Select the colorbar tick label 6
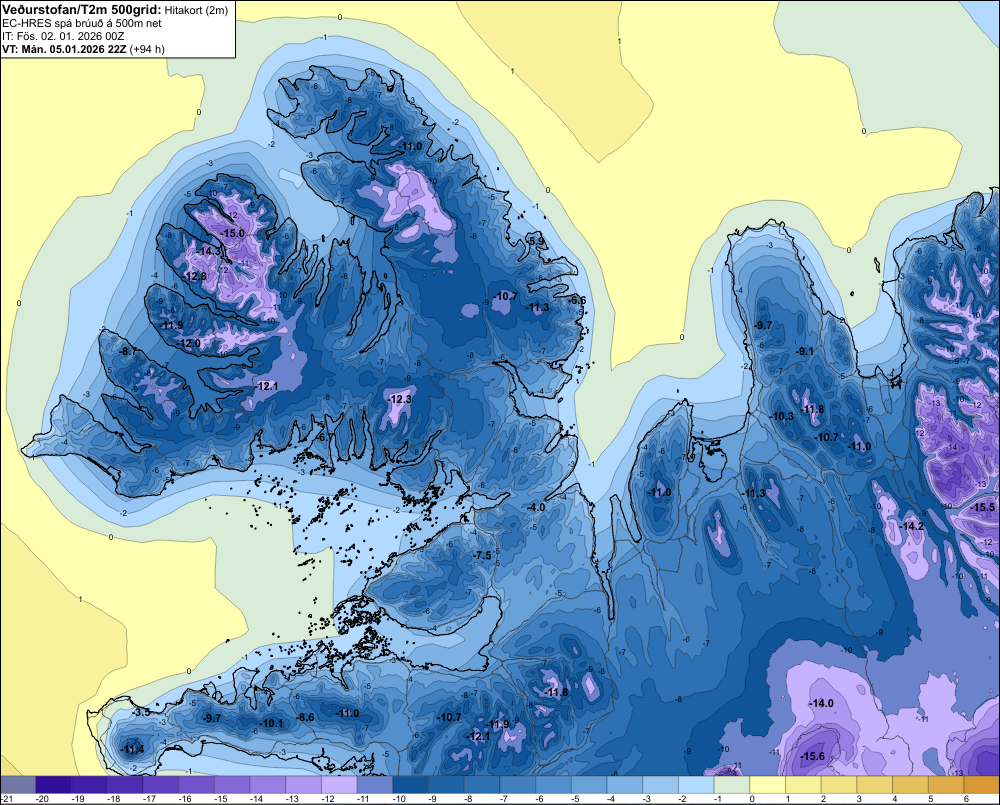The width and height of the screenshot is (1000, 805). tap(966, 799)
